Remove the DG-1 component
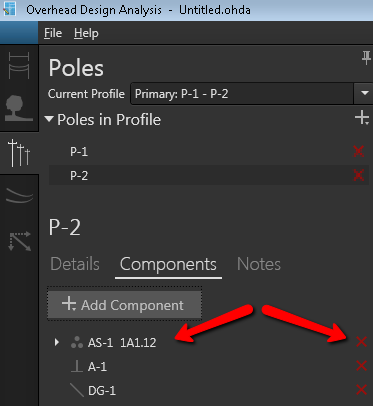This screenshot has height=406, width=373. (x=362, y=390)
